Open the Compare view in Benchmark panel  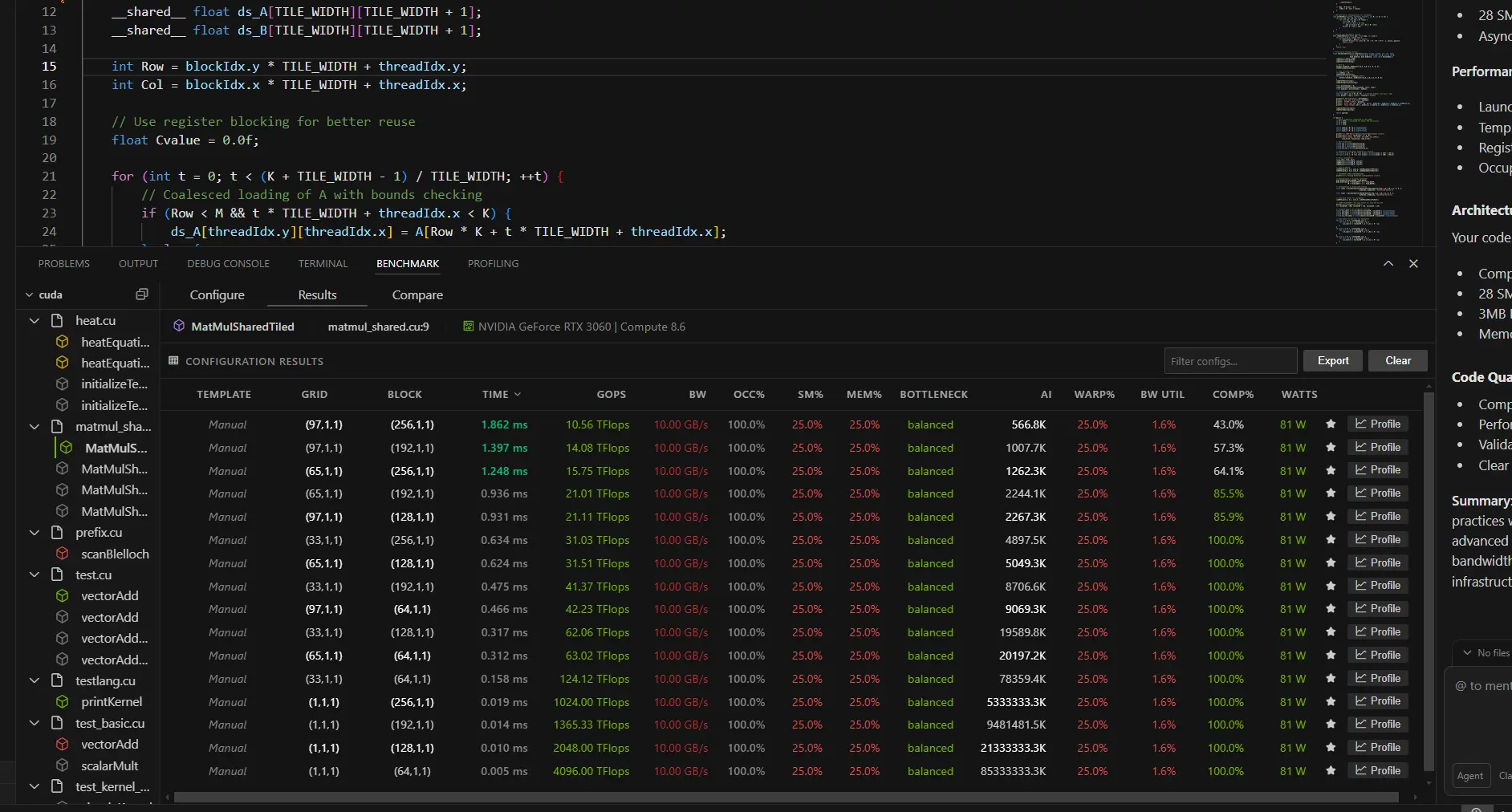(417, 294)
